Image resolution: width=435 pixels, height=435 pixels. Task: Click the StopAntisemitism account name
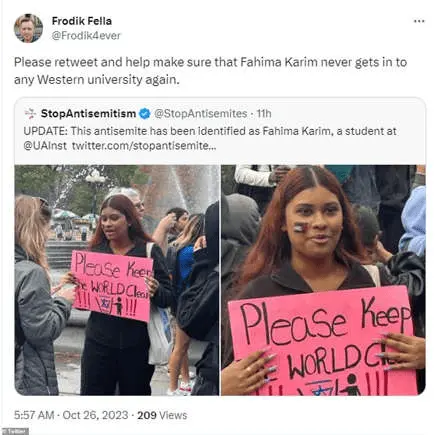[88, 114]
